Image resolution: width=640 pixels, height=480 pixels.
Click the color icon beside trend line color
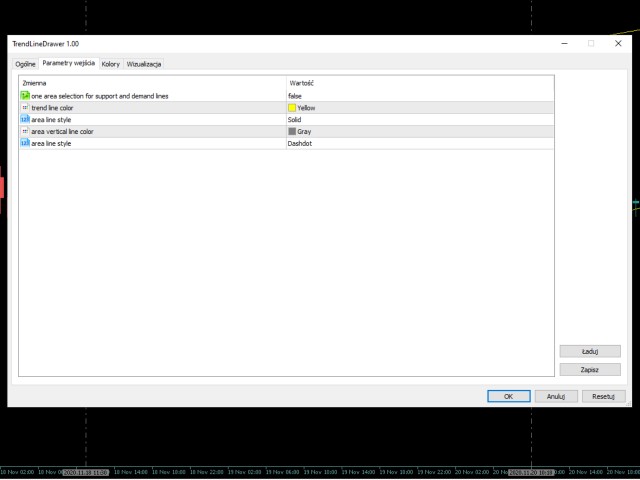coord(25,107)
